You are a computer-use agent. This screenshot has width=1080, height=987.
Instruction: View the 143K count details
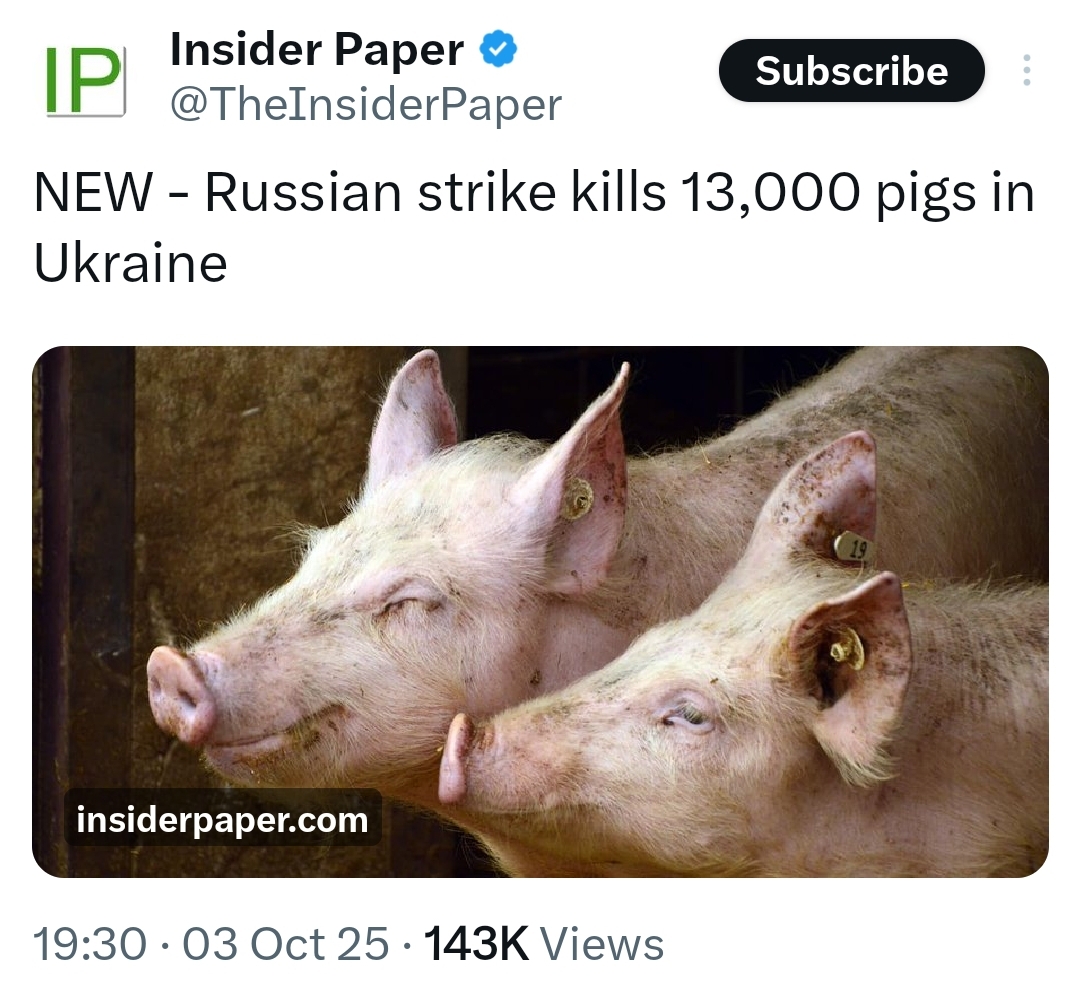coord(477,943)
